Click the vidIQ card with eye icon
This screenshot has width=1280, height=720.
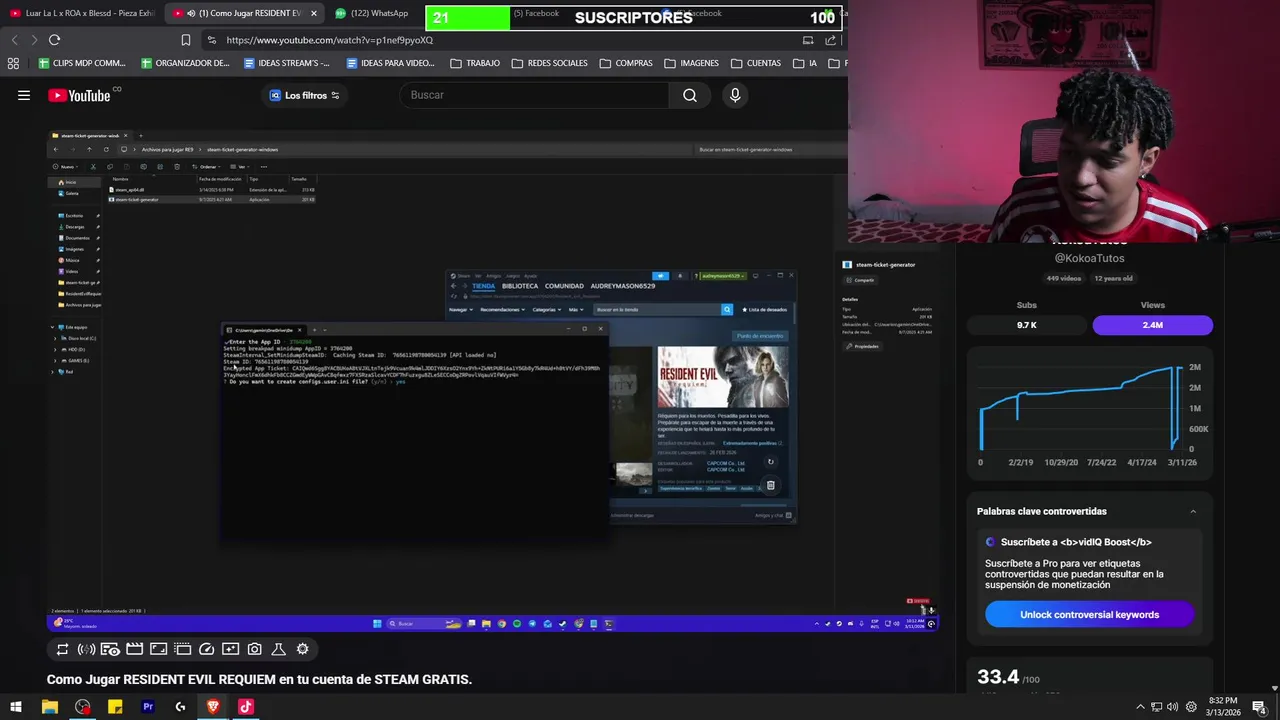110,649
